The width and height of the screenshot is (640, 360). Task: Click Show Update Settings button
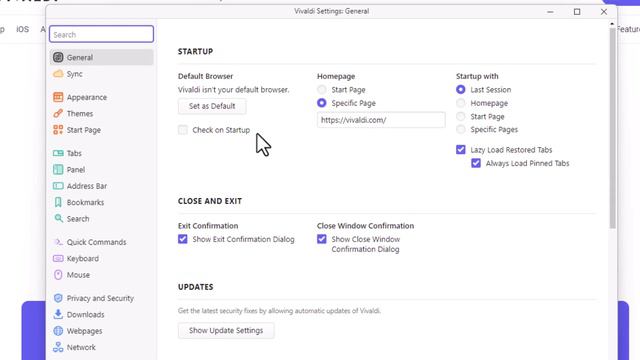click(226, 331)
